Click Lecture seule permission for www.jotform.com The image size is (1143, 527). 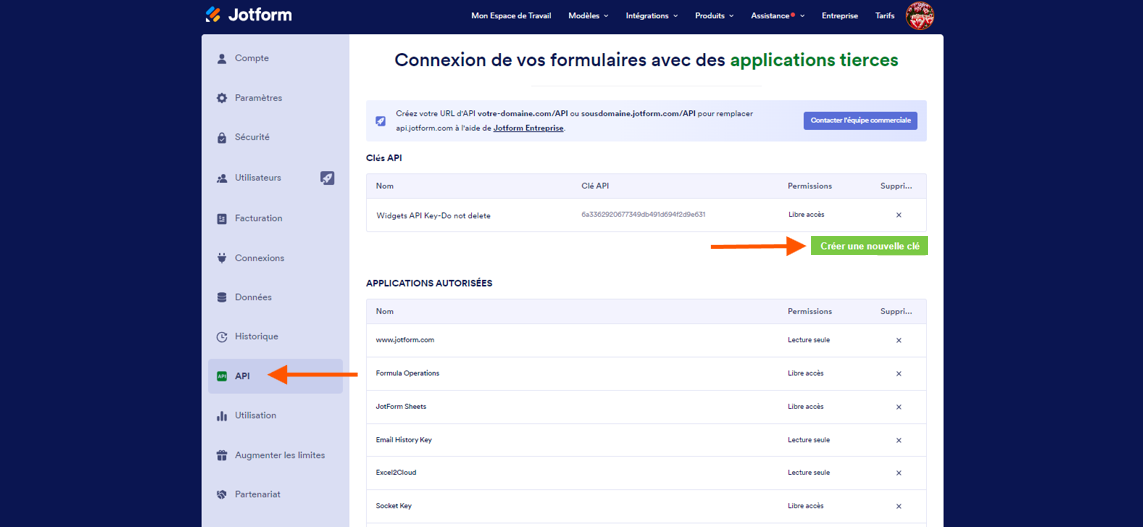coord(809,340)
